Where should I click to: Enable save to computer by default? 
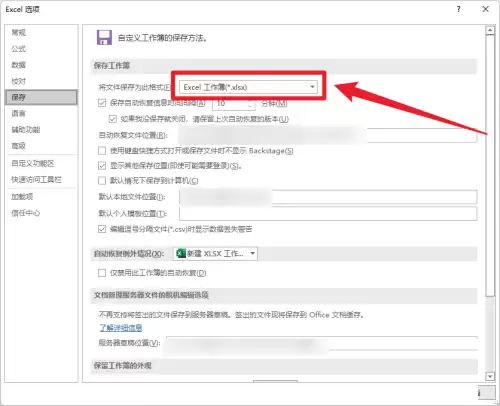point(102,181)
